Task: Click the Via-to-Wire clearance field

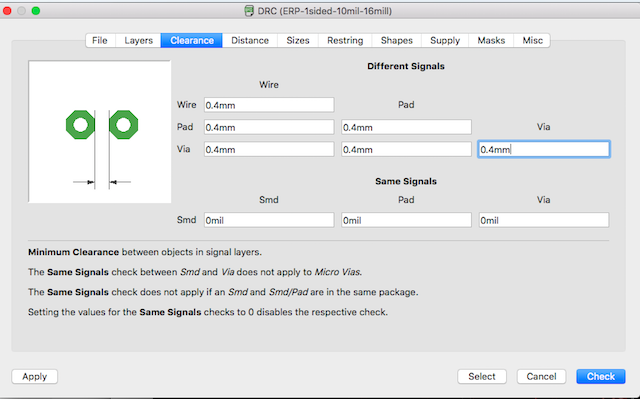Action: point(269,149)
